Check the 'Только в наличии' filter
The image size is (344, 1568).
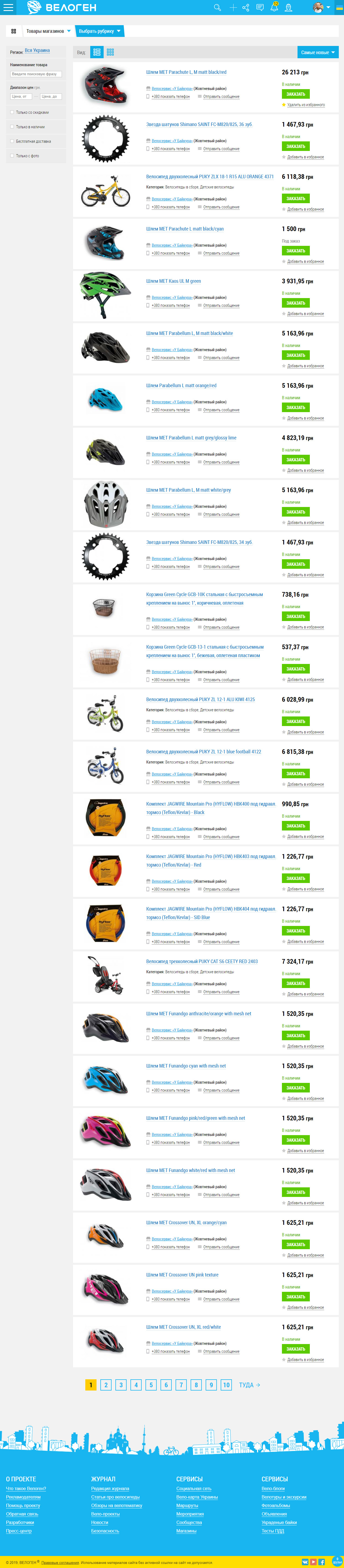point(12,127)
